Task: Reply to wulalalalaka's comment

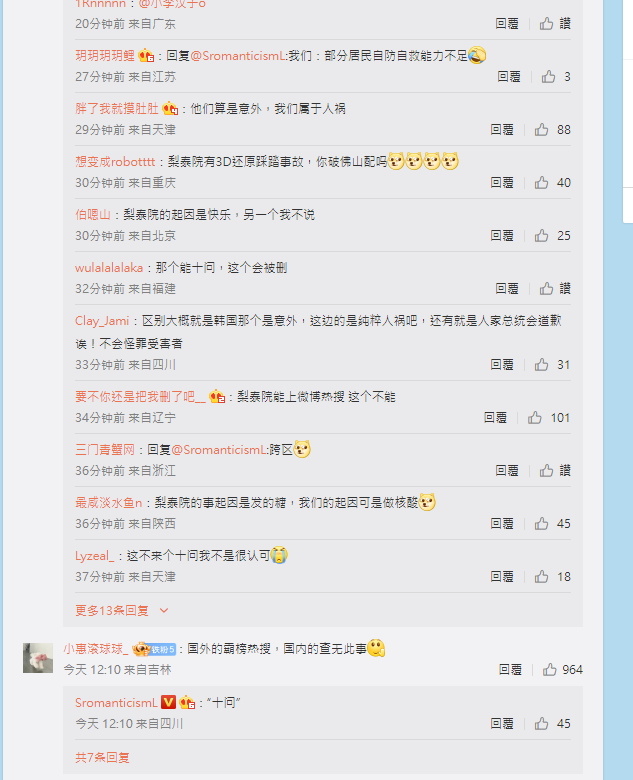Action: coord(507,289)
